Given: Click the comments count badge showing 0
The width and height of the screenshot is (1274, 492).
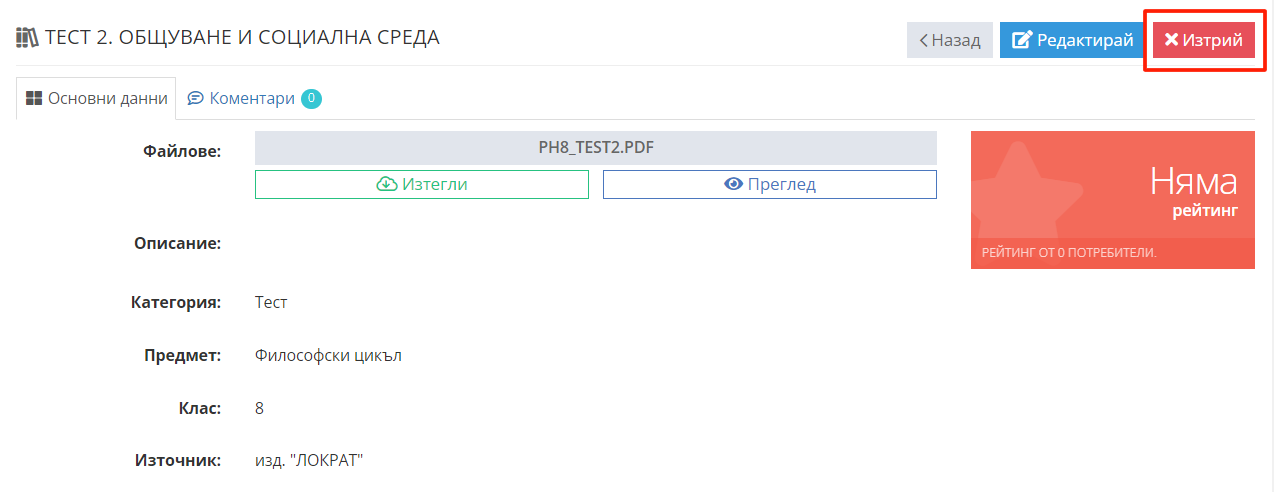Looking at the screenshot, I should [x=311, y=98].
